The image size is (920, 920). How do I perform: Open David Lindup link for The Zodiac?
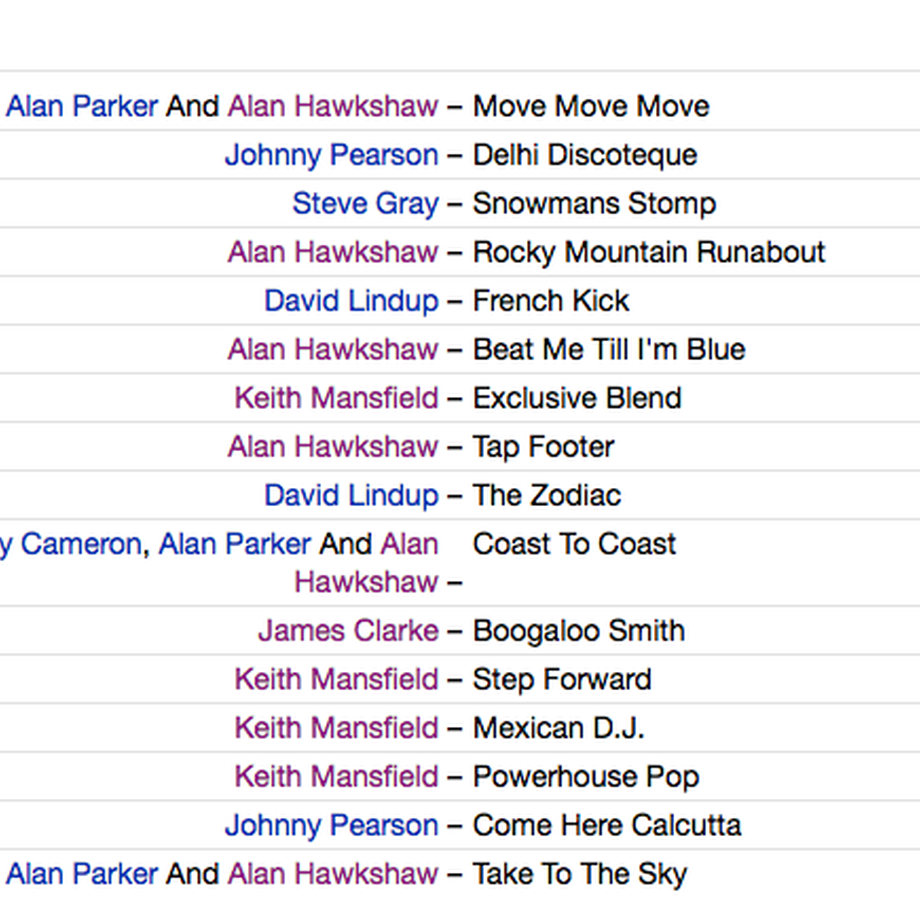[351, 496]
